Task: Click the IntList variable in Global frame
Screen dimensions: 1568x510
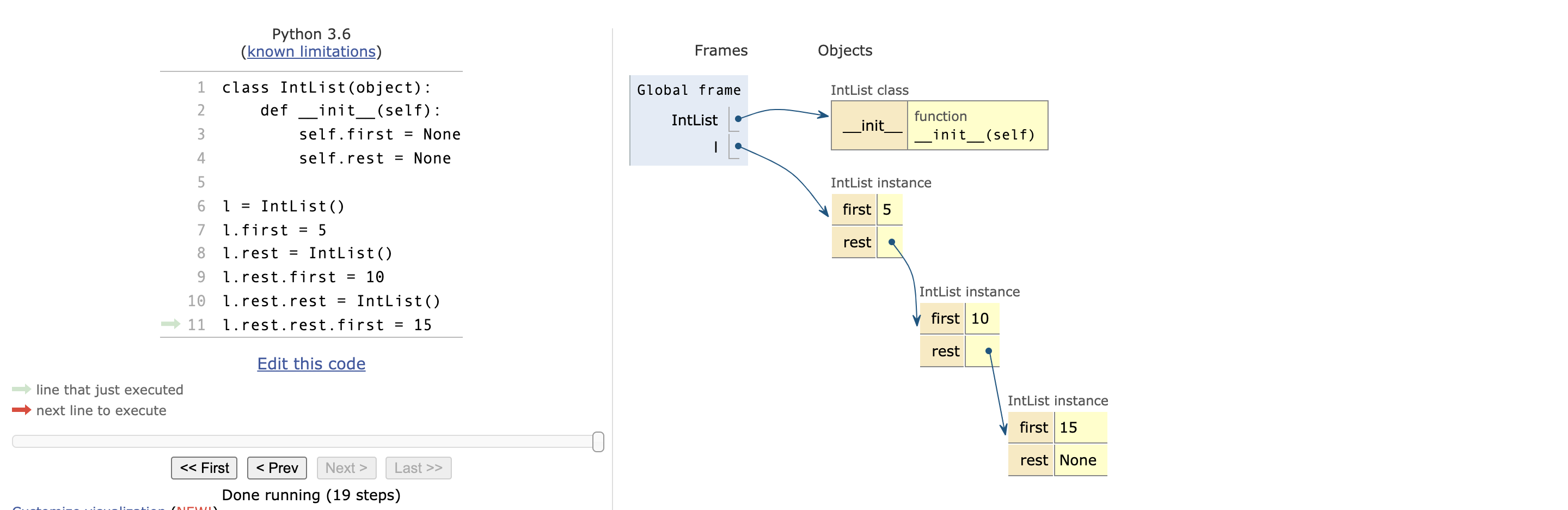Action: (694, 120)
